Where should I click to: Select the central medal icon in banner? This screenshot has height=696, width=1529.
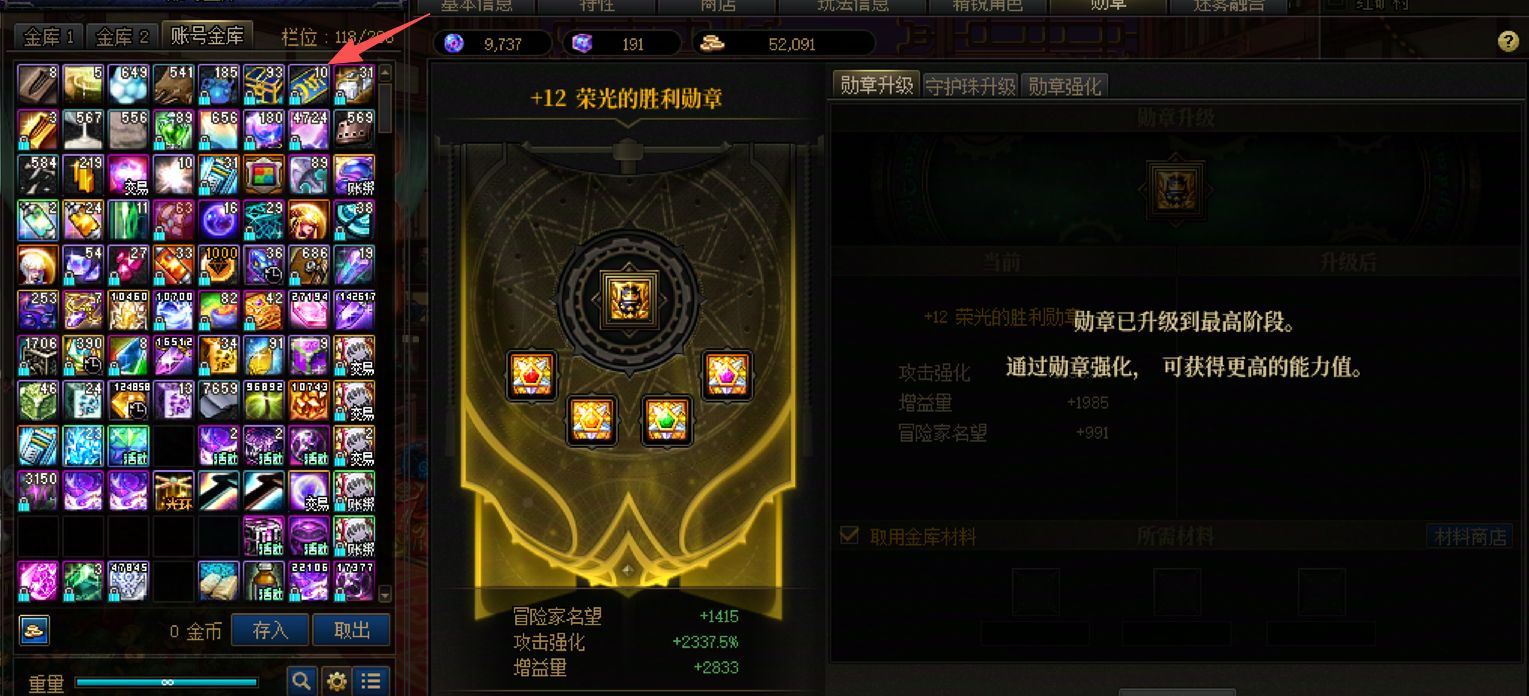[x=625, y=298]
